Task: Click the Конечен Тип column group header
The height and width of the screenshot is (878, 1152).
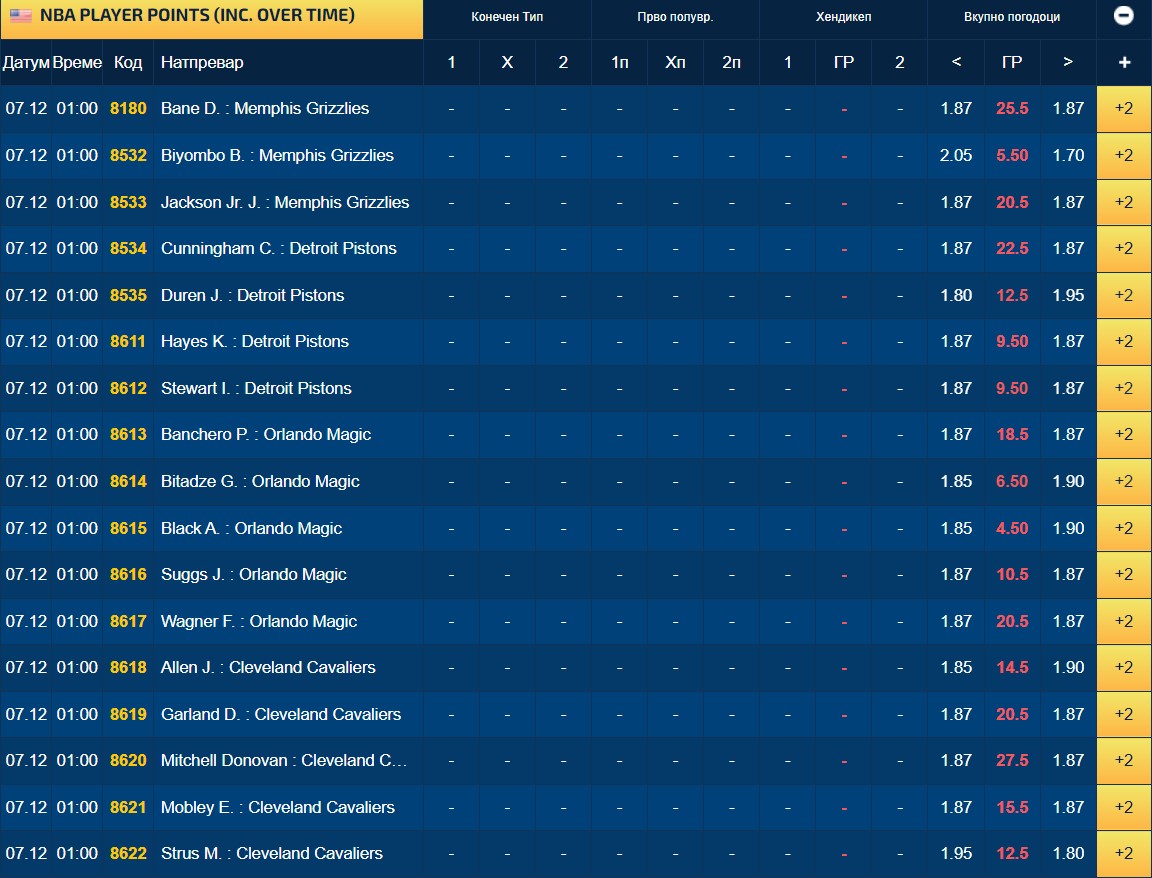Action: pos(507,17)
